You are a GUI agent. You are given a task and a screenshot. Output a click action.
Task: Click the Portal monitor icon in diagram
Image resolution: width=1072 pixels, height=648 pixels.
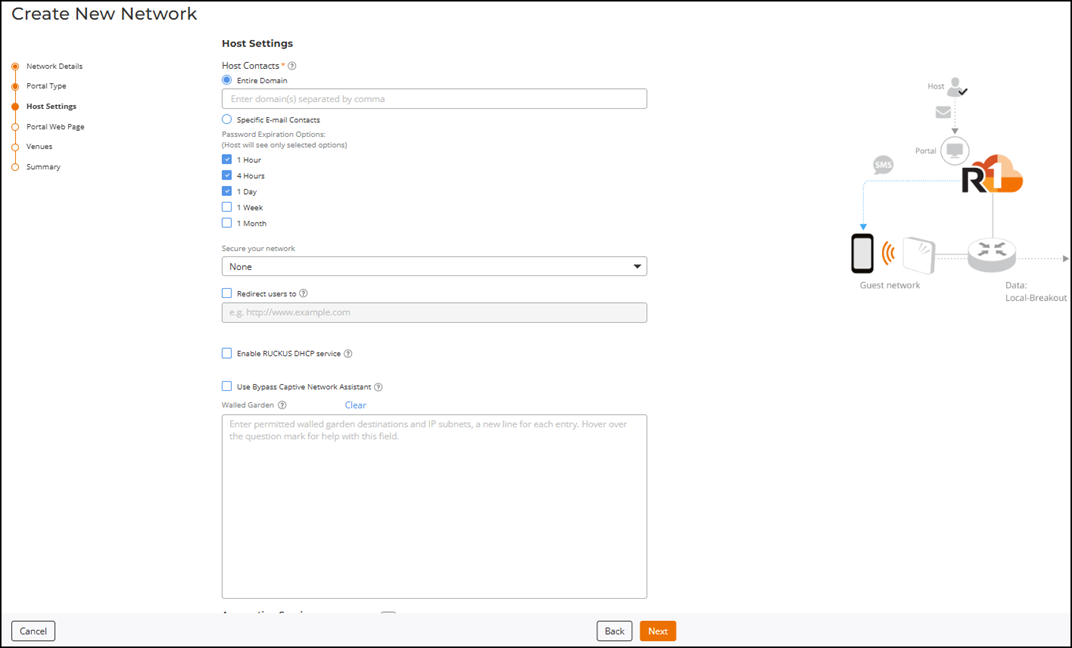point(955,151)
